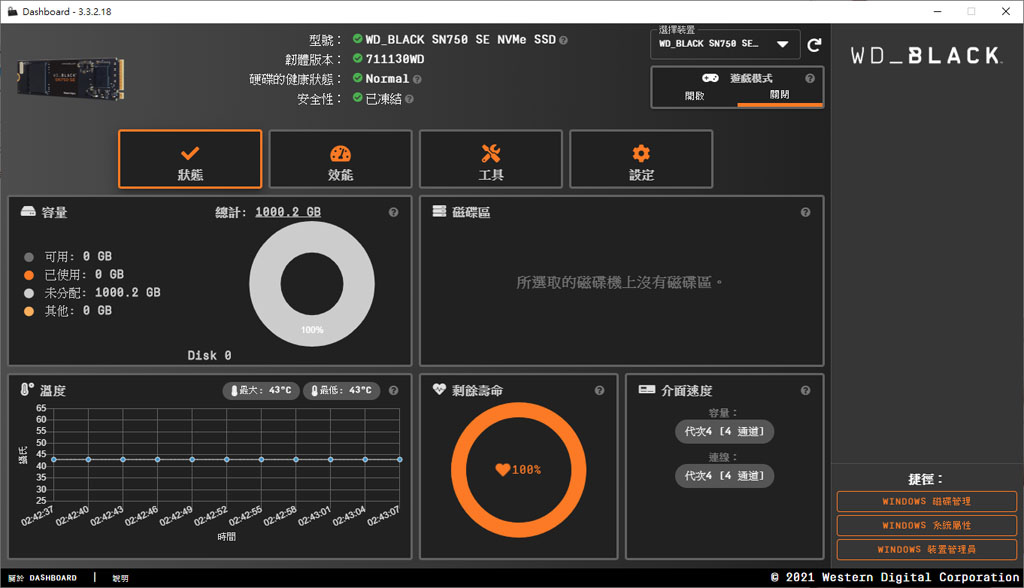Click the green check beside Normal
The image size is (1024, 588).
pyautogui.click(x=357, y=78)
